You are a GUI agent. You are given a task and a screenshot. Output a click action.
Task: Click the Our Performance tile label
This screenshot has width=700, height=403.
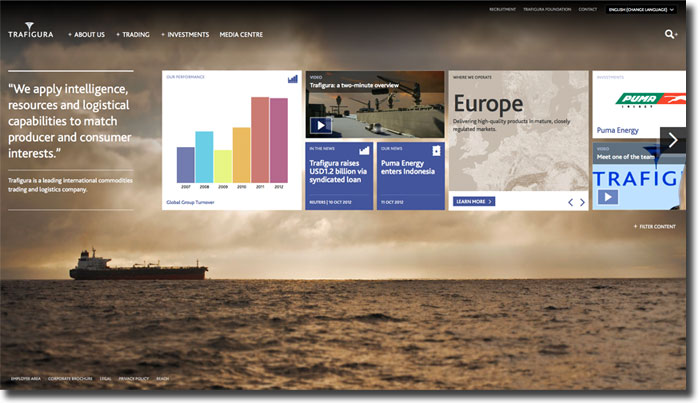tap(185, 77)
